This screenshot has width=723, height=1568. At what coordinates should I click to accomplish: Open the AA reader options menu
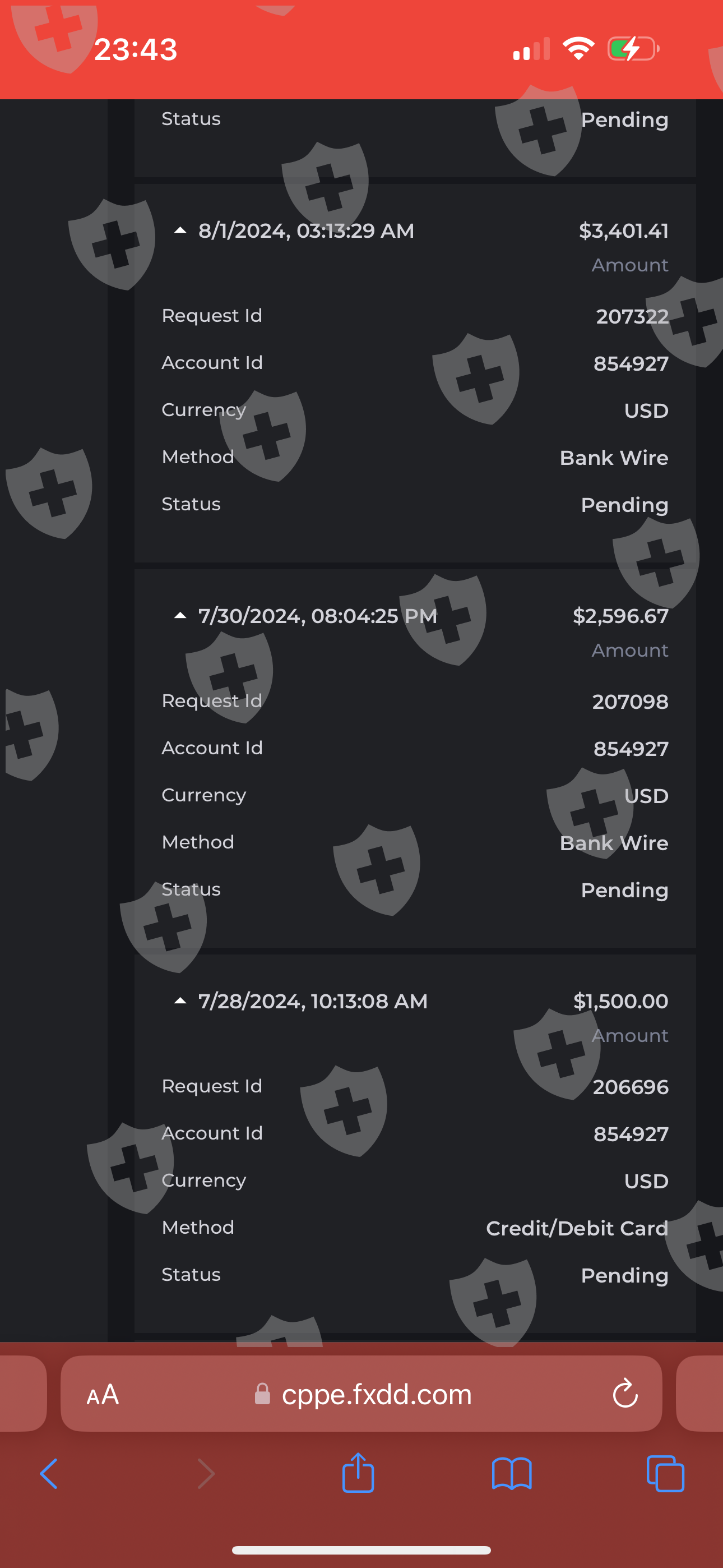102,1395
